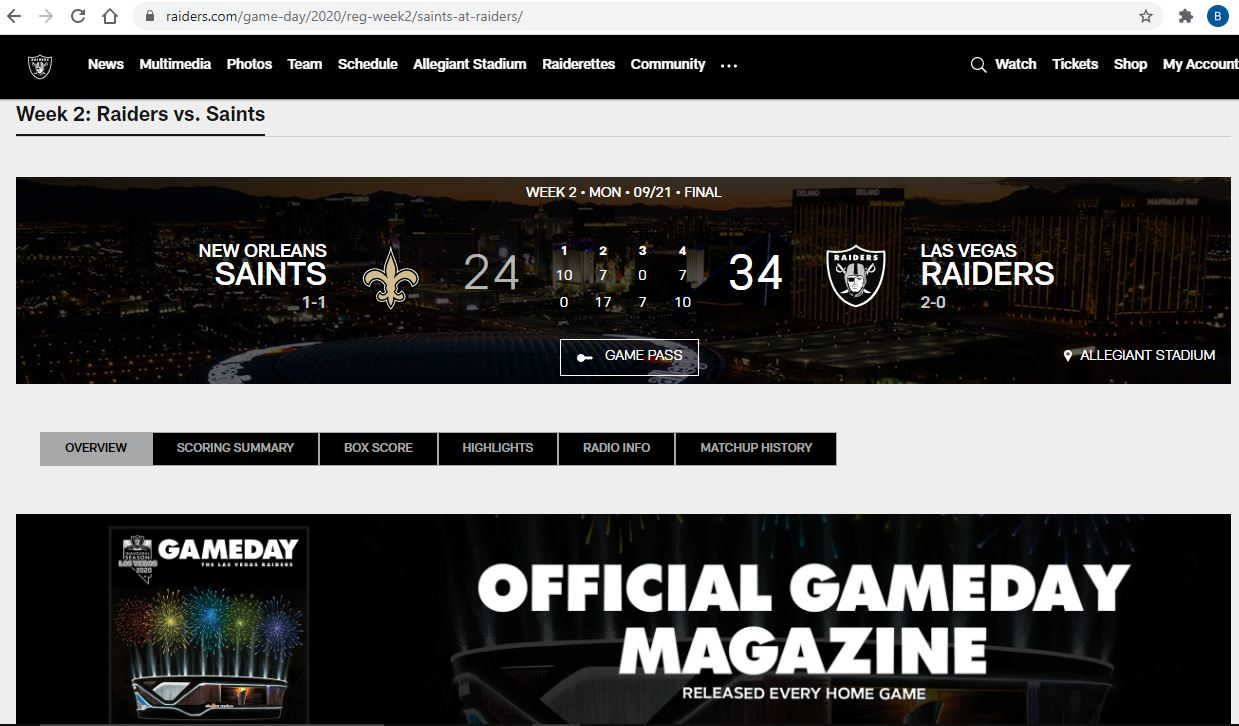
Task: Click the Gameday magazine cover thumbnail
Action: coord(210,625)
